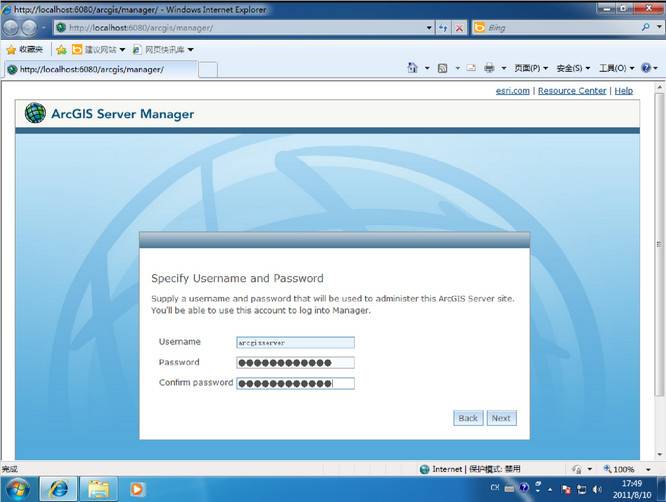Screen dimensions: 666x502
Task: Click the Show Desktop strip
Action: (662, 489)
